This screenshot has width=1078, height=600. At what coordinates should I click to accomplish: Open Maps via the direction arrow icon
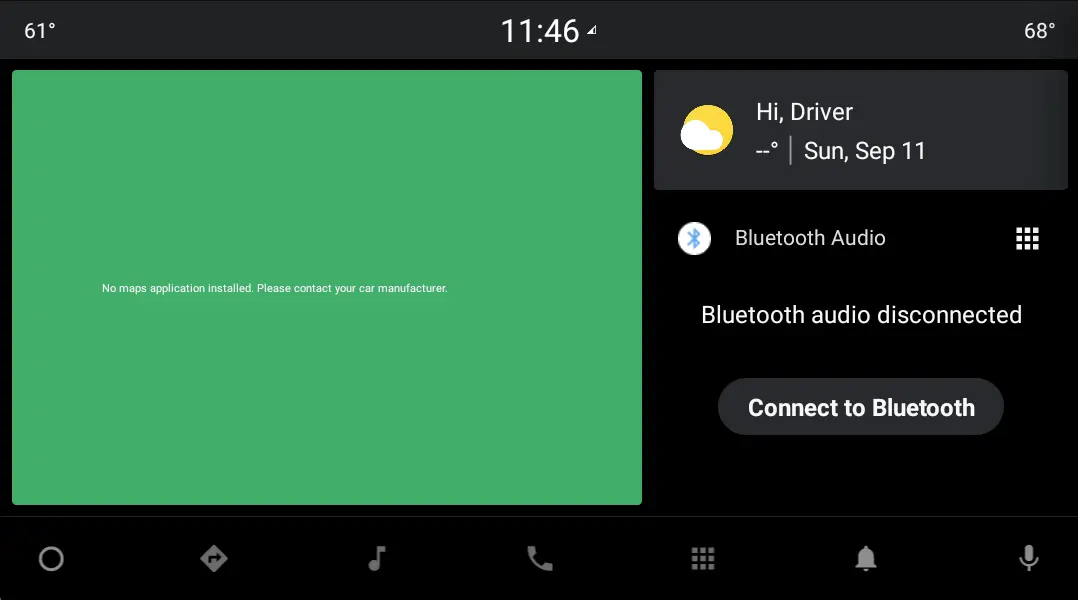[214, 558]
